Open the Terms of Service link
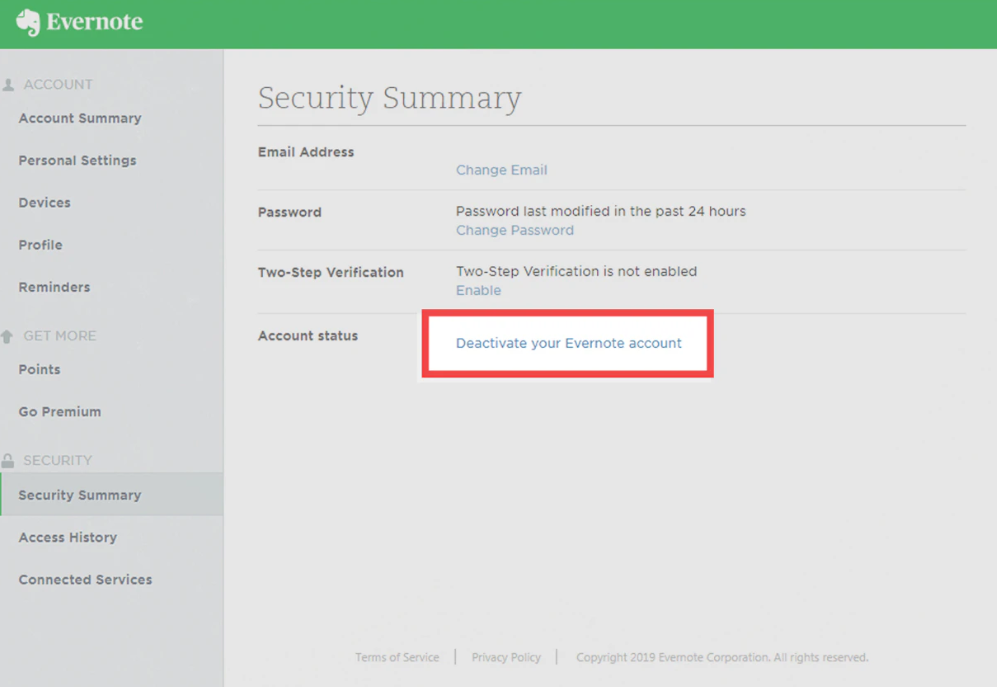The width and height of the screenshot is (997, 687). (397, 657)
